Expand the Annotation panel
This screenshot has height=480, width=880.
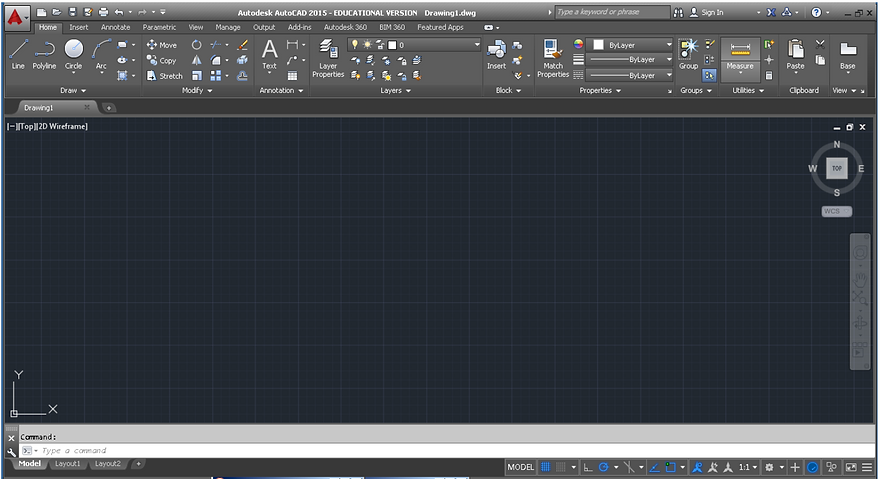pos(281,90)
